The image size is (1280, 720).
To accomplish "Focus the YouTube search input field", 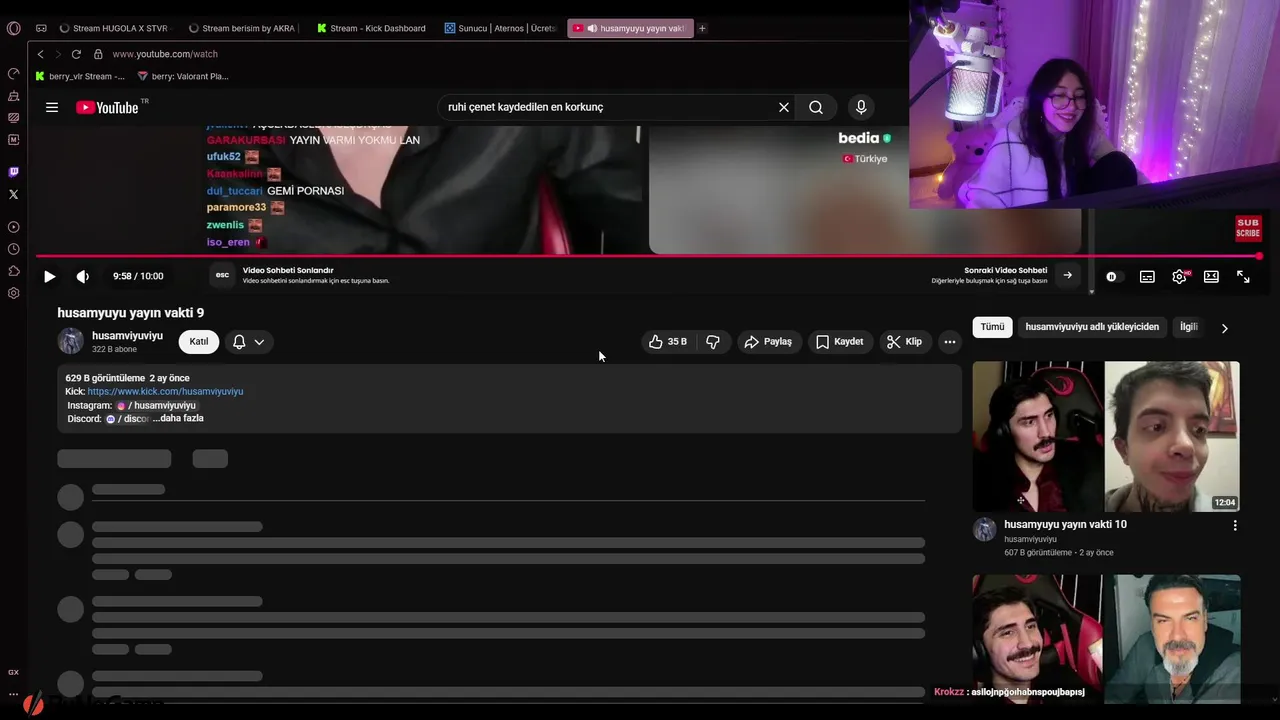I will tap(610, 107).
